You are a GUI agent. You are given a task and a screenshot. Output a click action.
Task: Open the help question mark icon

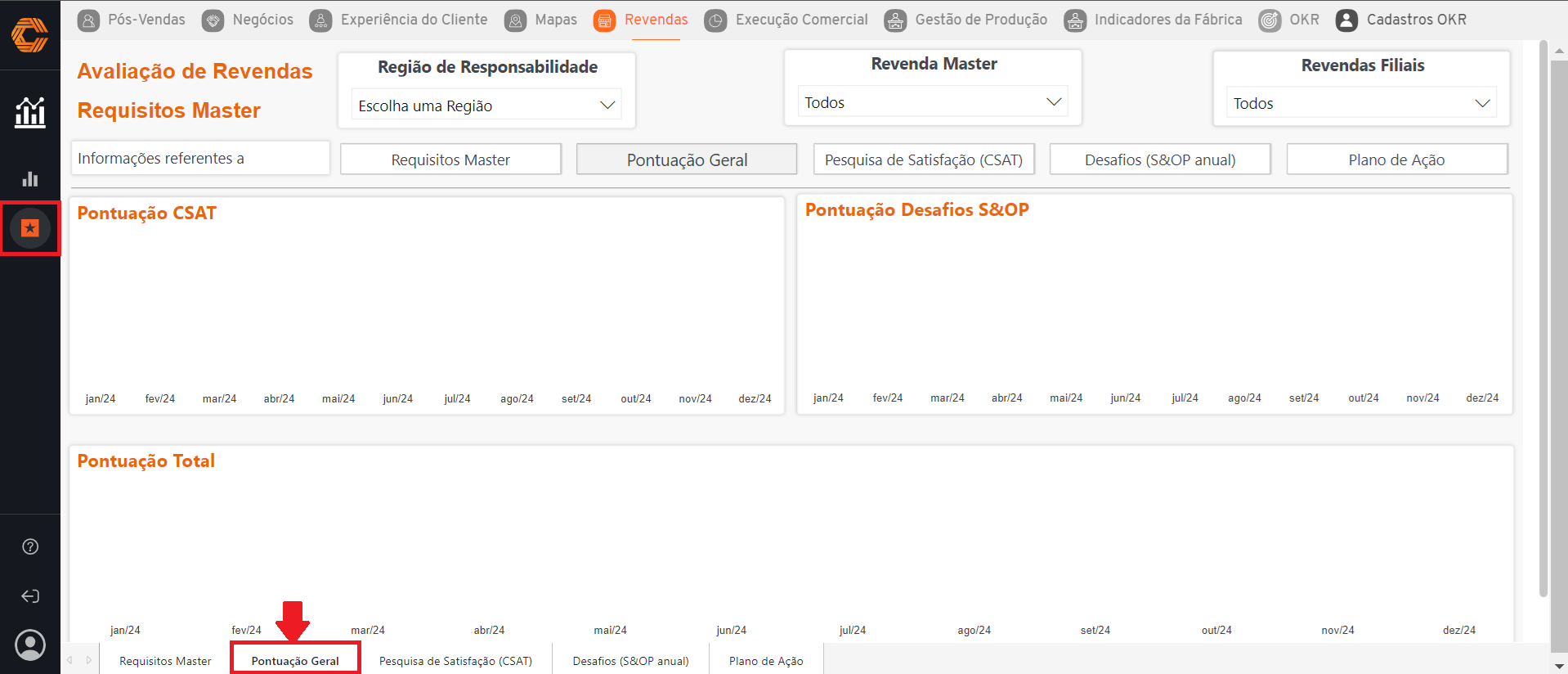tap(30, 546)
